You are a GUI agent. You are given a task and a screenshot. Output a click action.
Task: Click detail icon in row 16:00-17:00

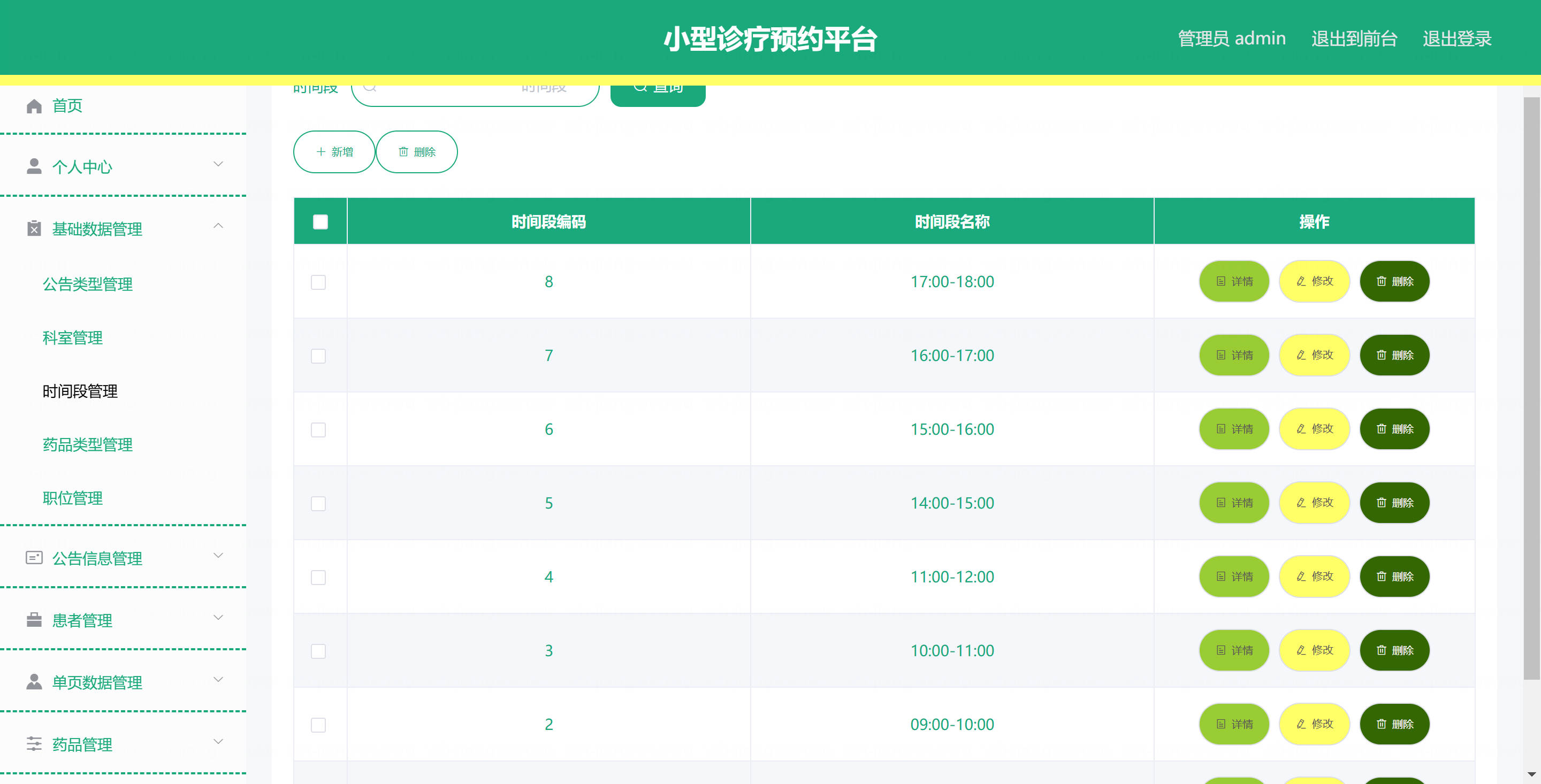coord(1221,355)
